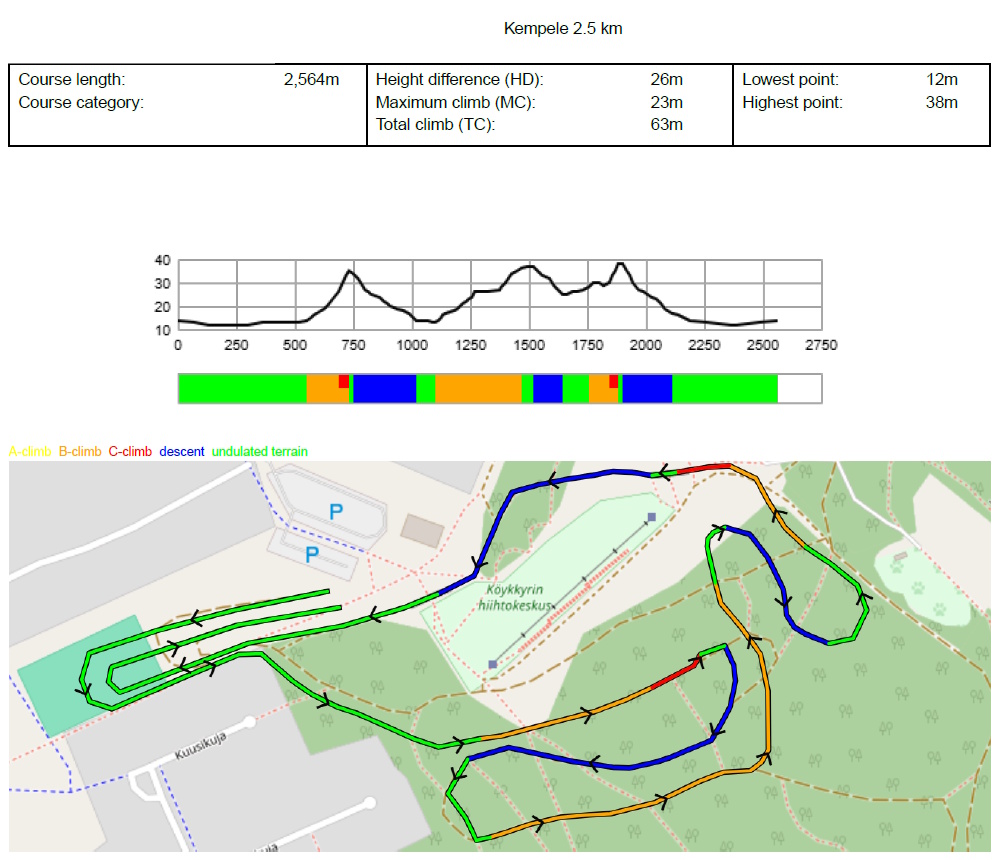Click the white end segment of terrain bar
997x860 pixels.
(799, 388)
